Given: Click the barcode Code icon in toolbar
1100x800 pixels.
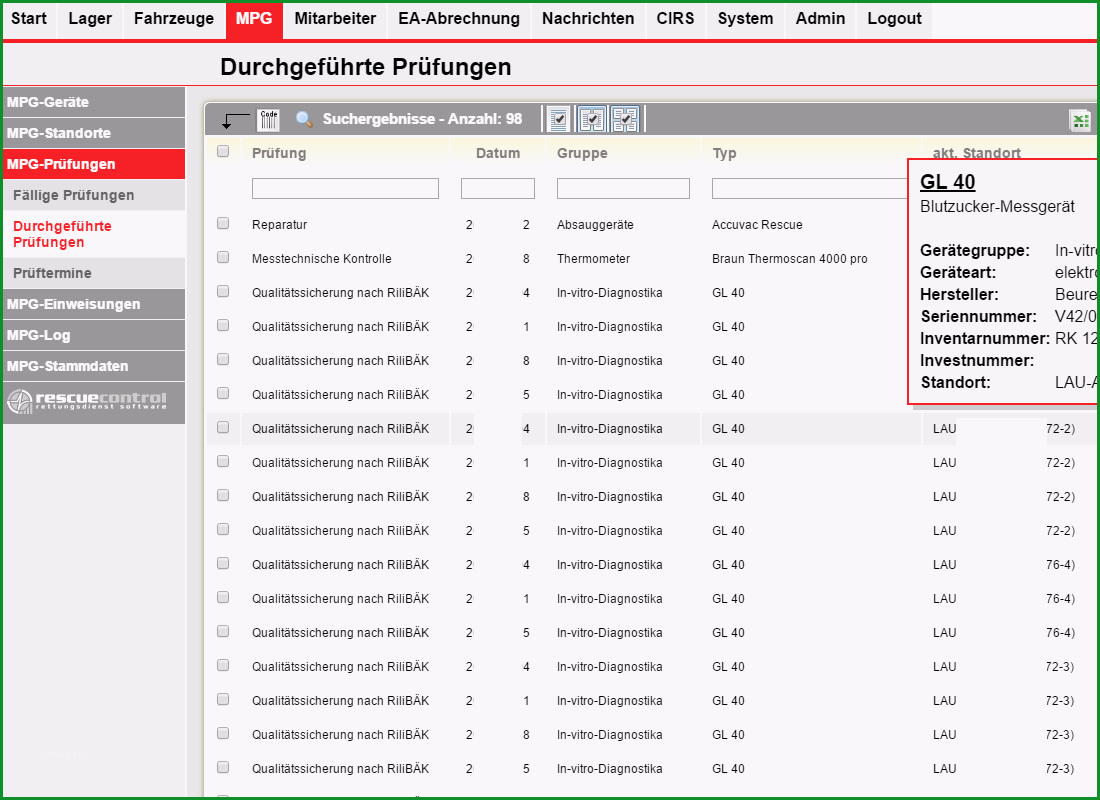Looking at the screenshot, I should [268, 119].
